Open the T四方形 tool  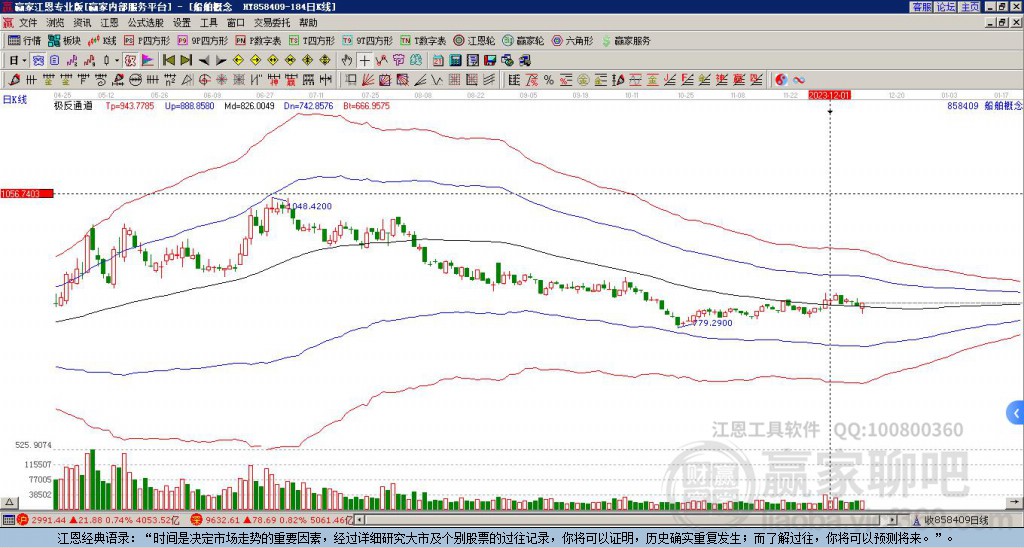[312, 40]
